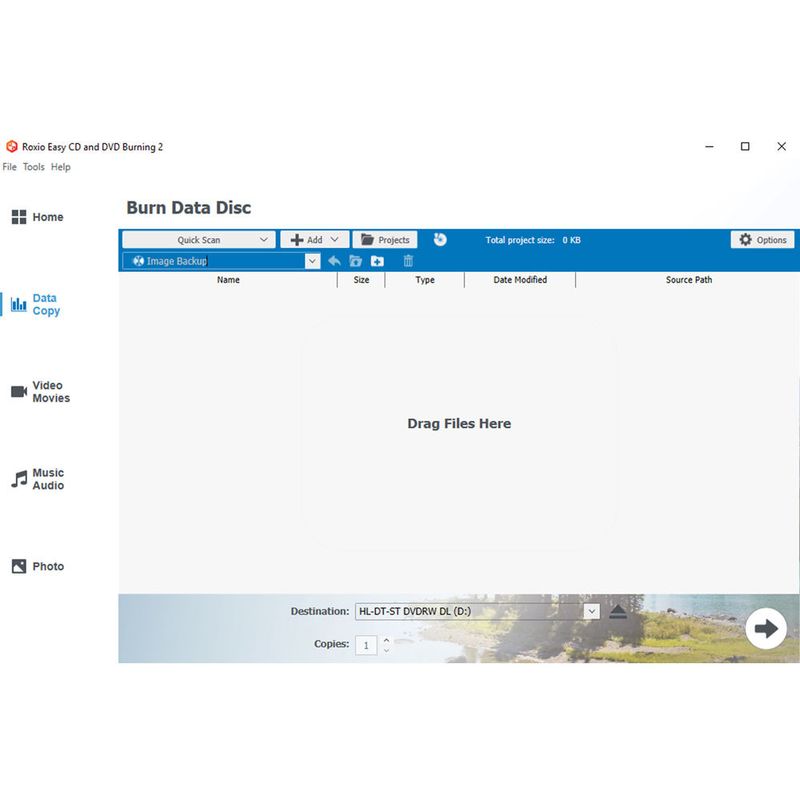Viewport: 800px width, 800px height.
Task: Decrease the number of copies
Action: (386, 651)
